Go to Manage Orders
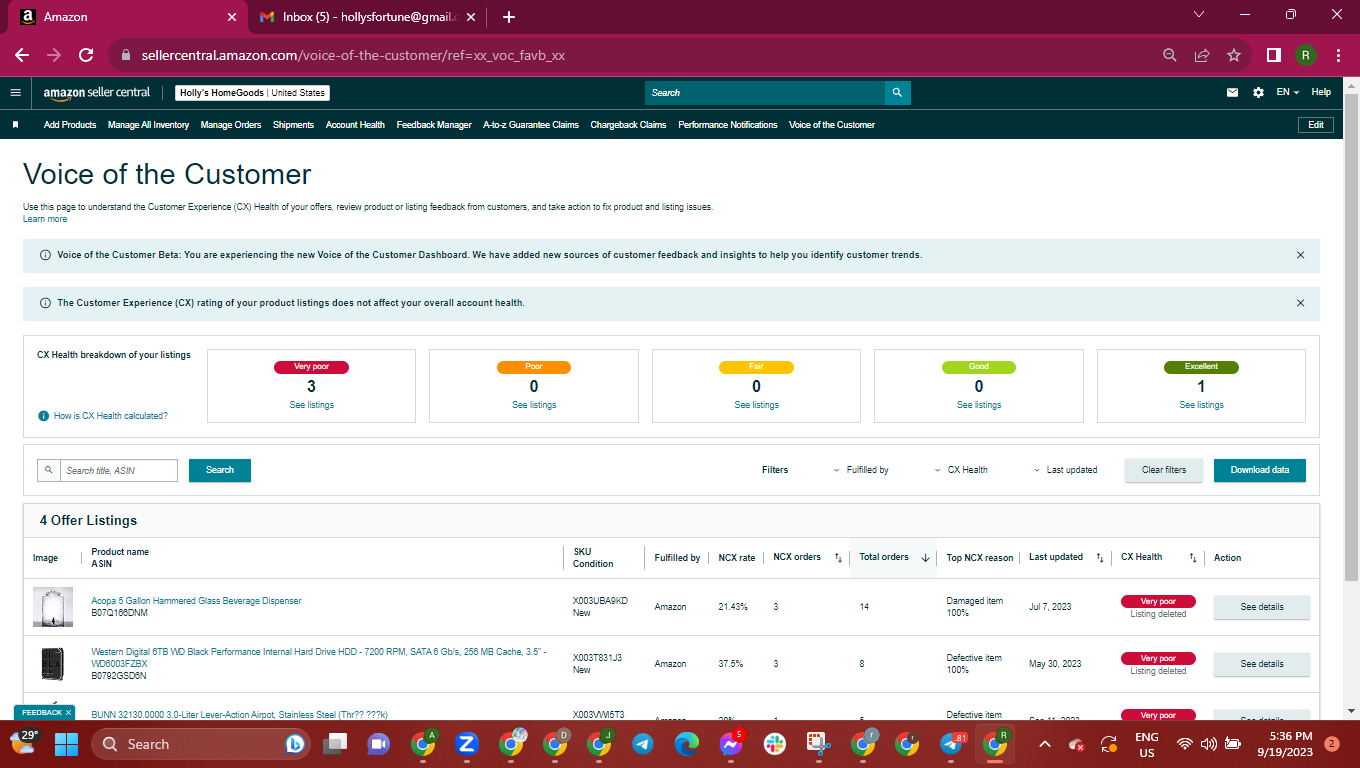 [231, 125]
